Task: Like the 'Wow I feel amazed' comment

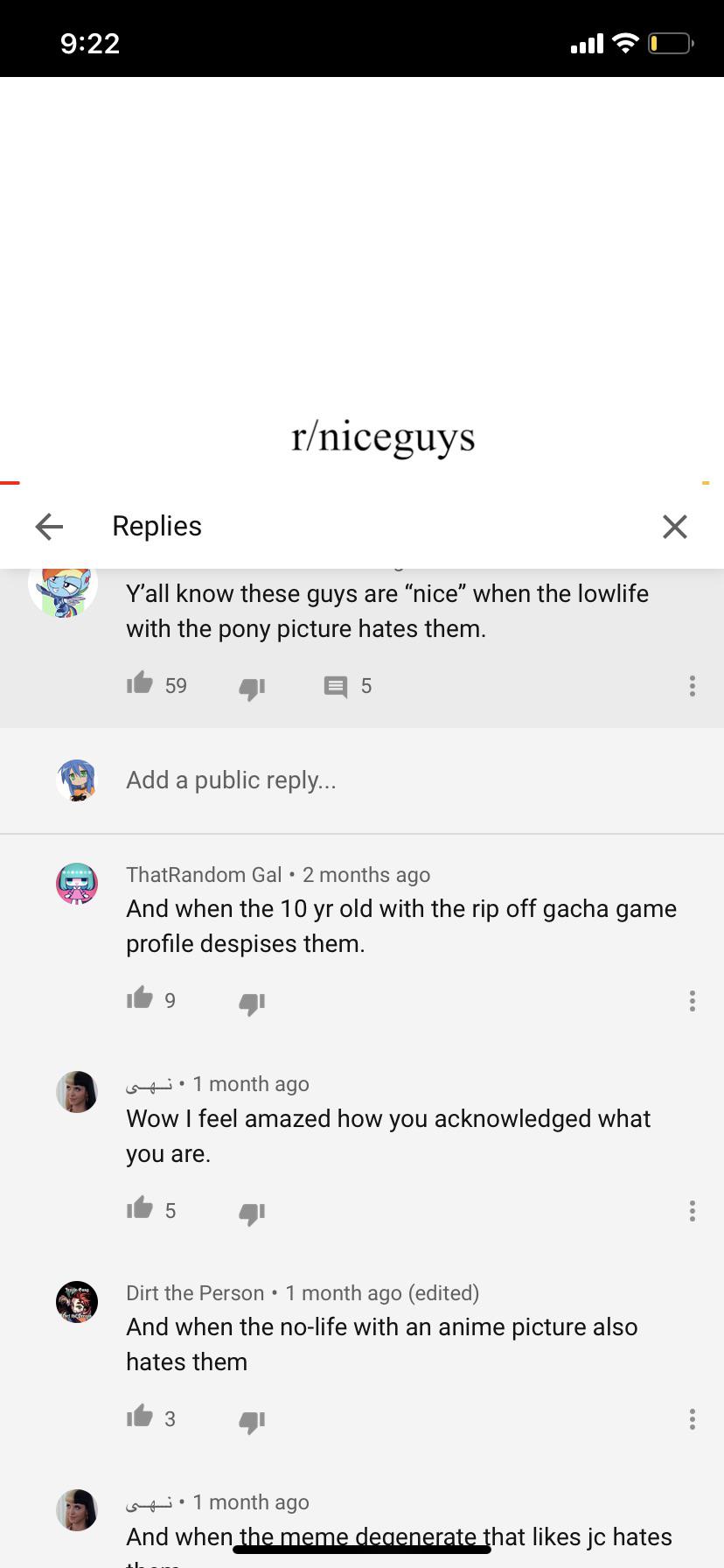Action: click(x=139, y=1208)
